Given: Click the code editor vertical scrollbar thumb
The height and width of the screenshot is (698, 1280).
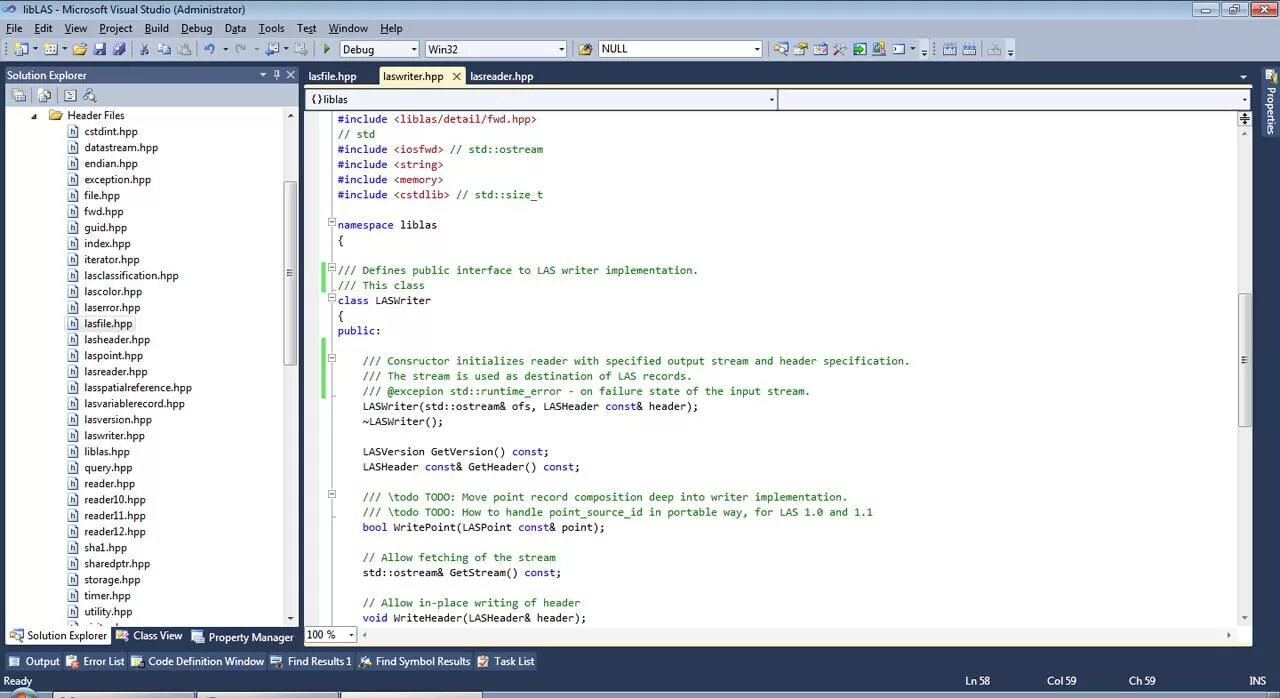Looking at the screenshot, I should 1244,360.
